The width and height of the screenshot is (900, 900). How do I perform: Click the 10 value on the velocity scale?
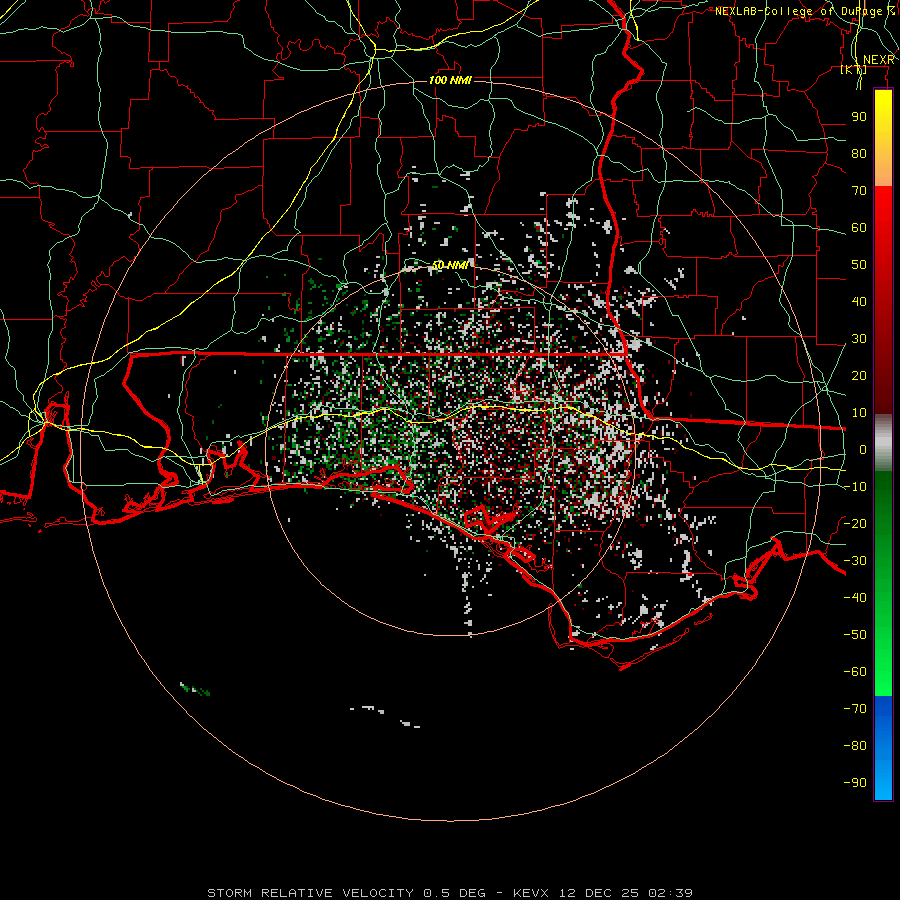click(x=859, y=413)
